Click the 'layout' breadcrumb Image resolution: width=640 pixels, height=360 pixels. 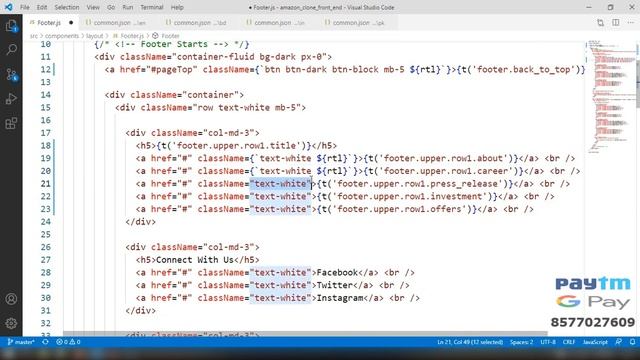pos(94,36)
